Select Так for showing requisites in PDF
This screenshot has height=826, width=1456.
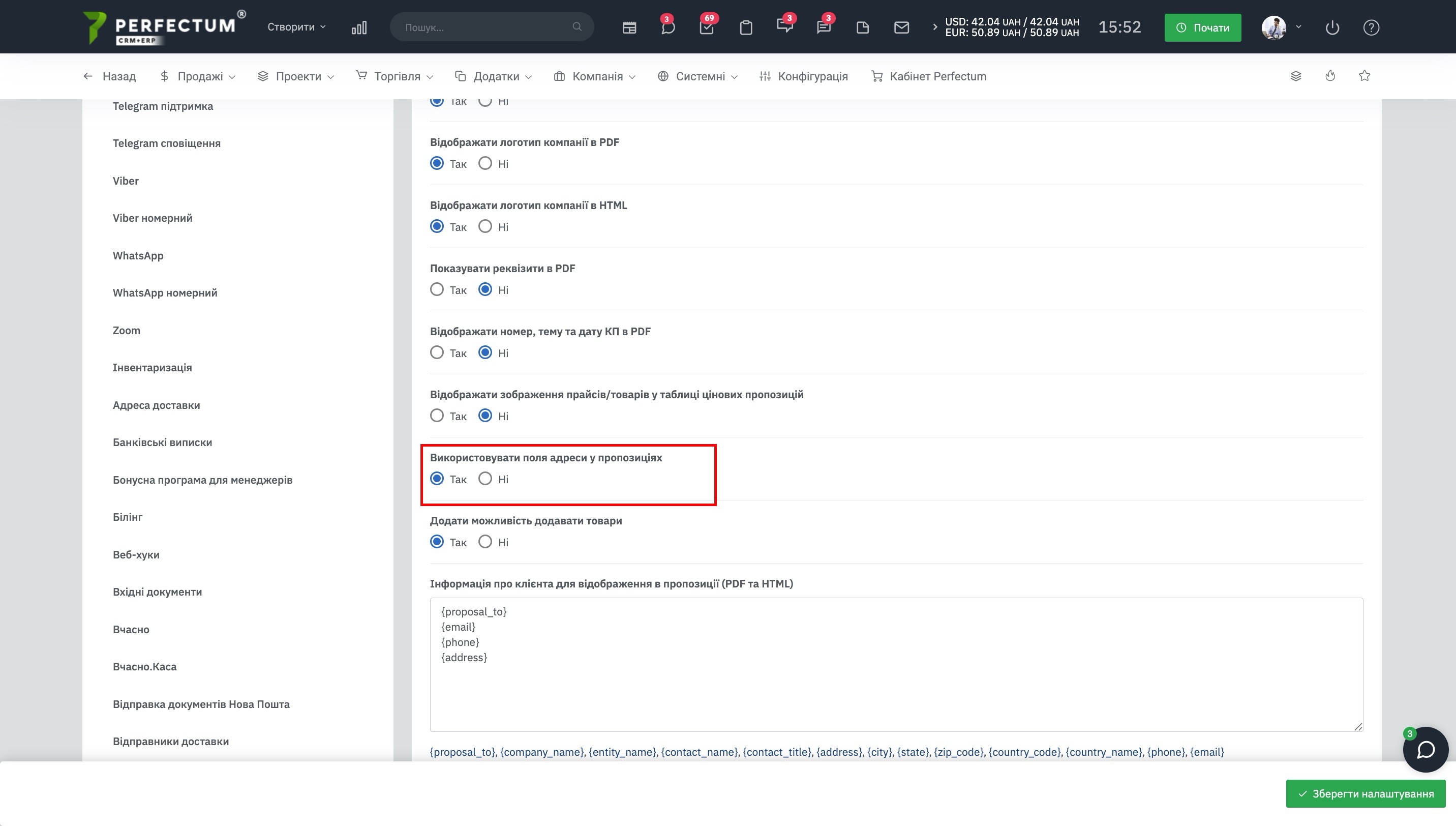click(437, 290)
